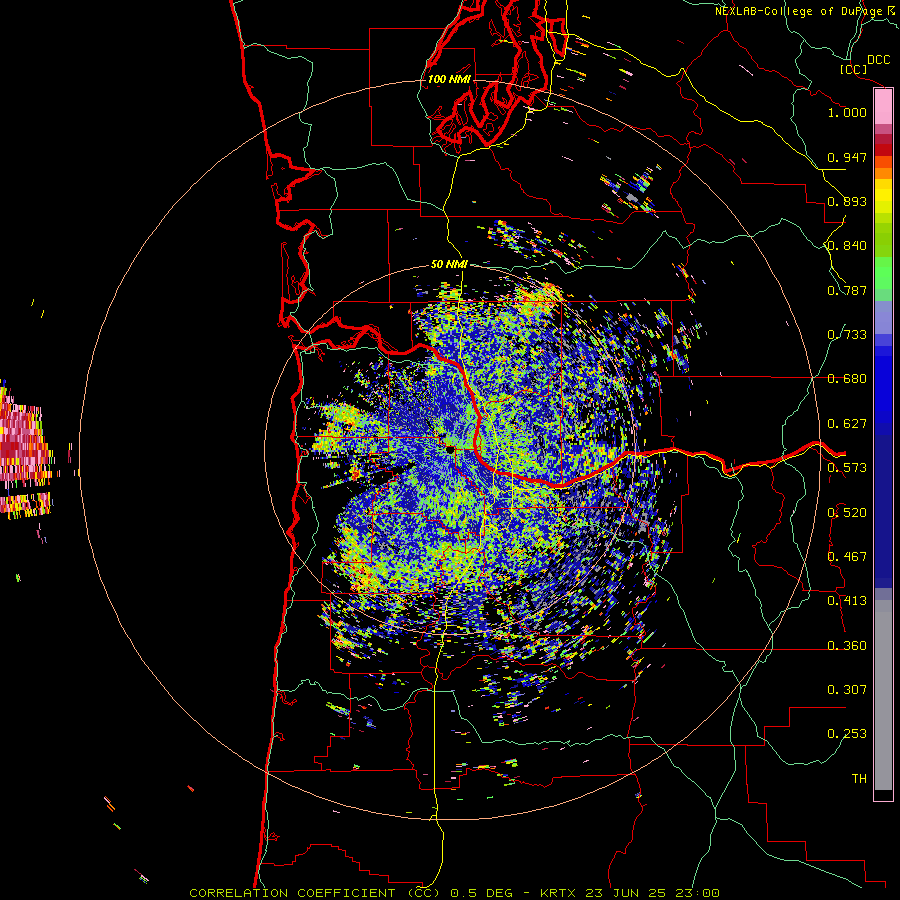Screen dimensions: 900x900
Task: Click the '50 NMI' range ring label
Action: pyautogui.click(x=449, y=264)
